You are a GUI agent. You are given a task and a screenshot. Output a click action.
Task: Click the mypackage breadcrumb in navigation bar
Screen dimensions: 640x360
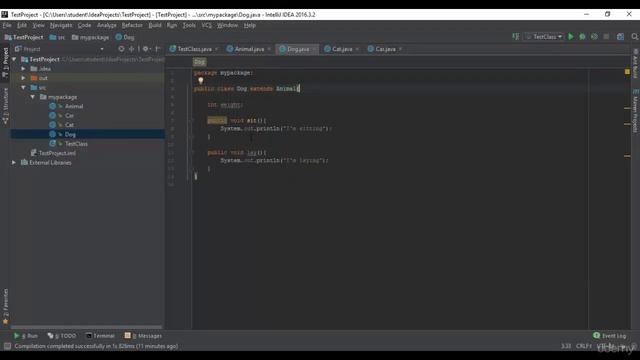click(91, 37)
